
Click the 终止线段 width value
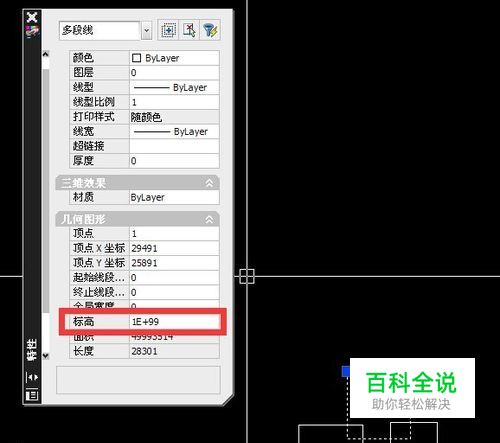point(174,292)
